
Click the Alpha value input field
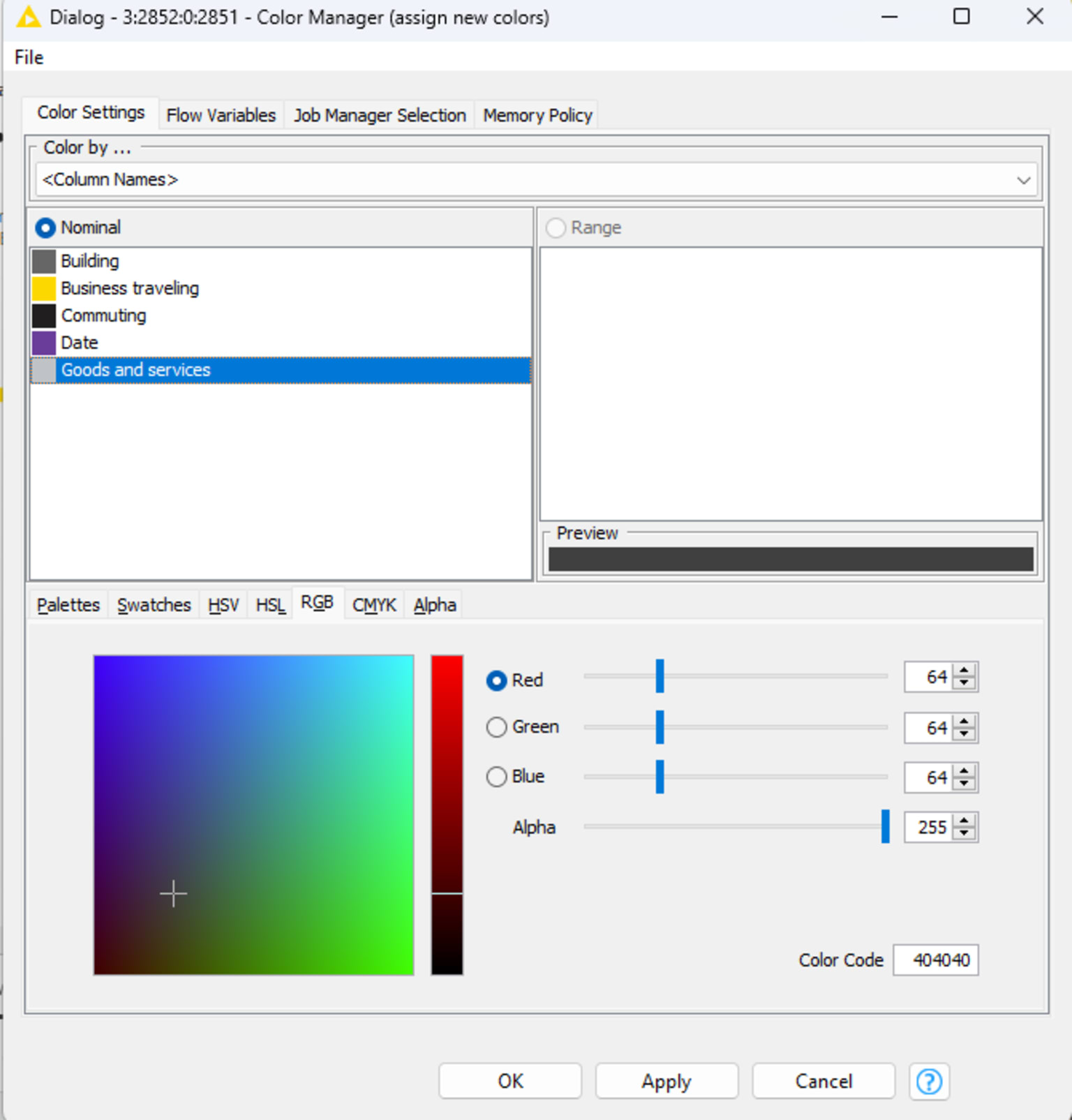pos(929,828)
